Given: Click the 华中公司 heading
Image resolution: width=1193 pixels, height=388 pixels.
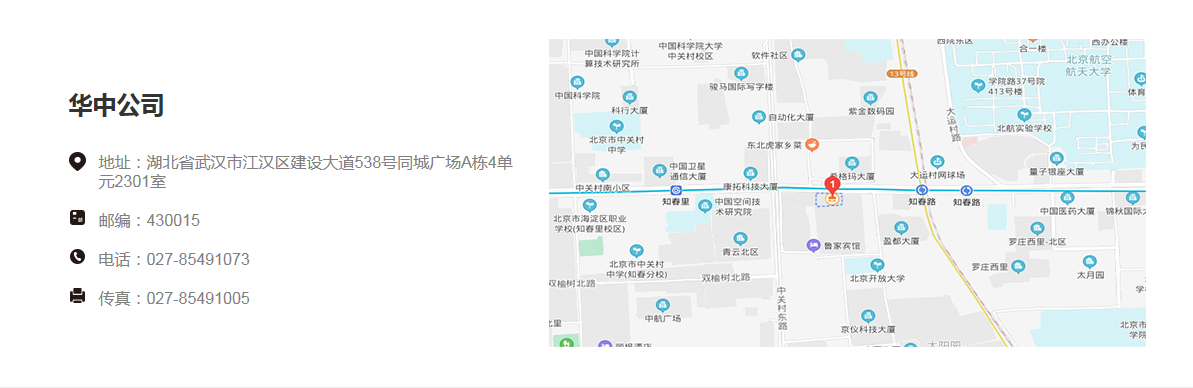Looking at the screenshot, I should (x=116, y=105).
